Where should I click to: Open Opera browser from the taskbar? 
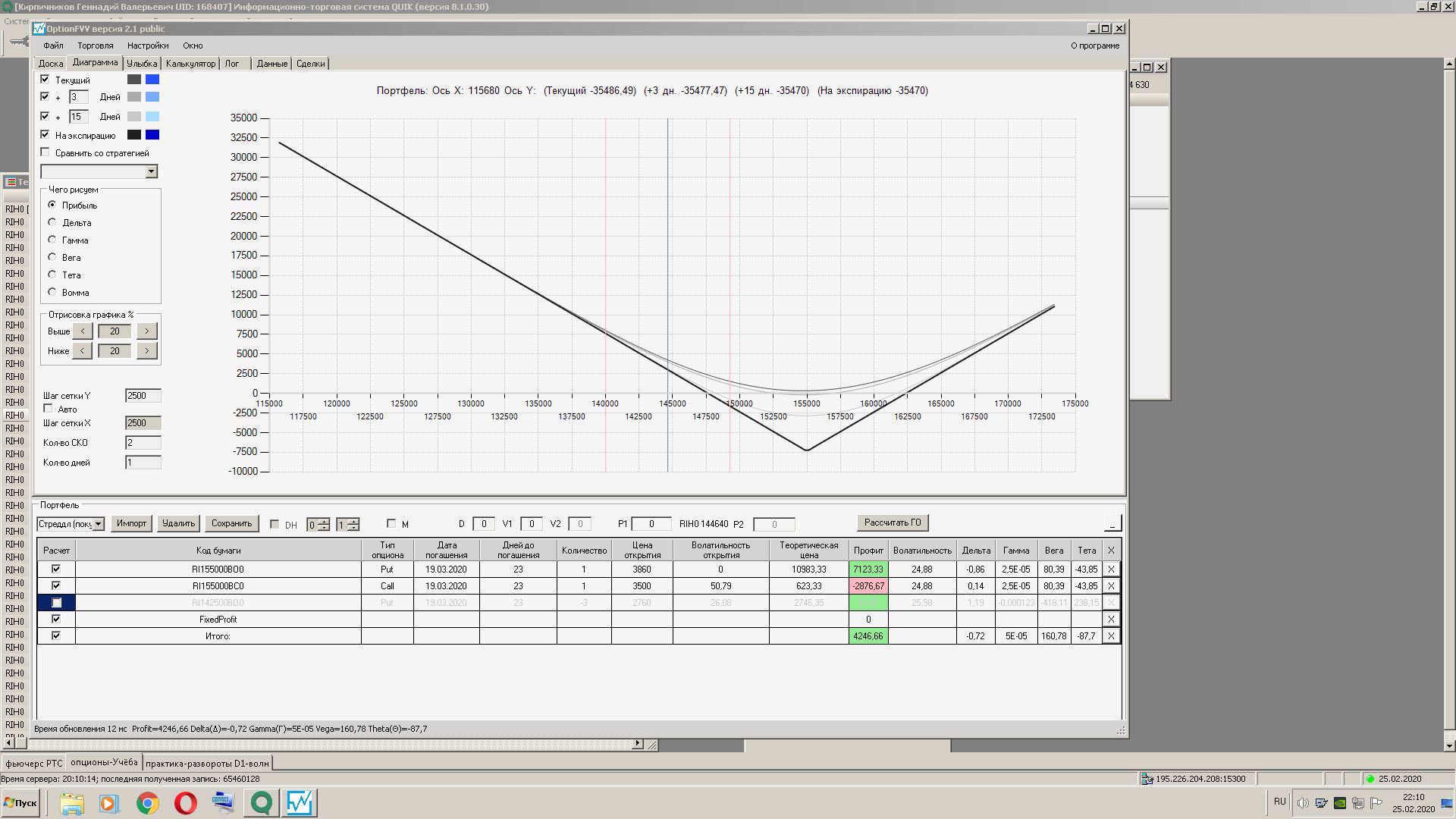point(185,802)
